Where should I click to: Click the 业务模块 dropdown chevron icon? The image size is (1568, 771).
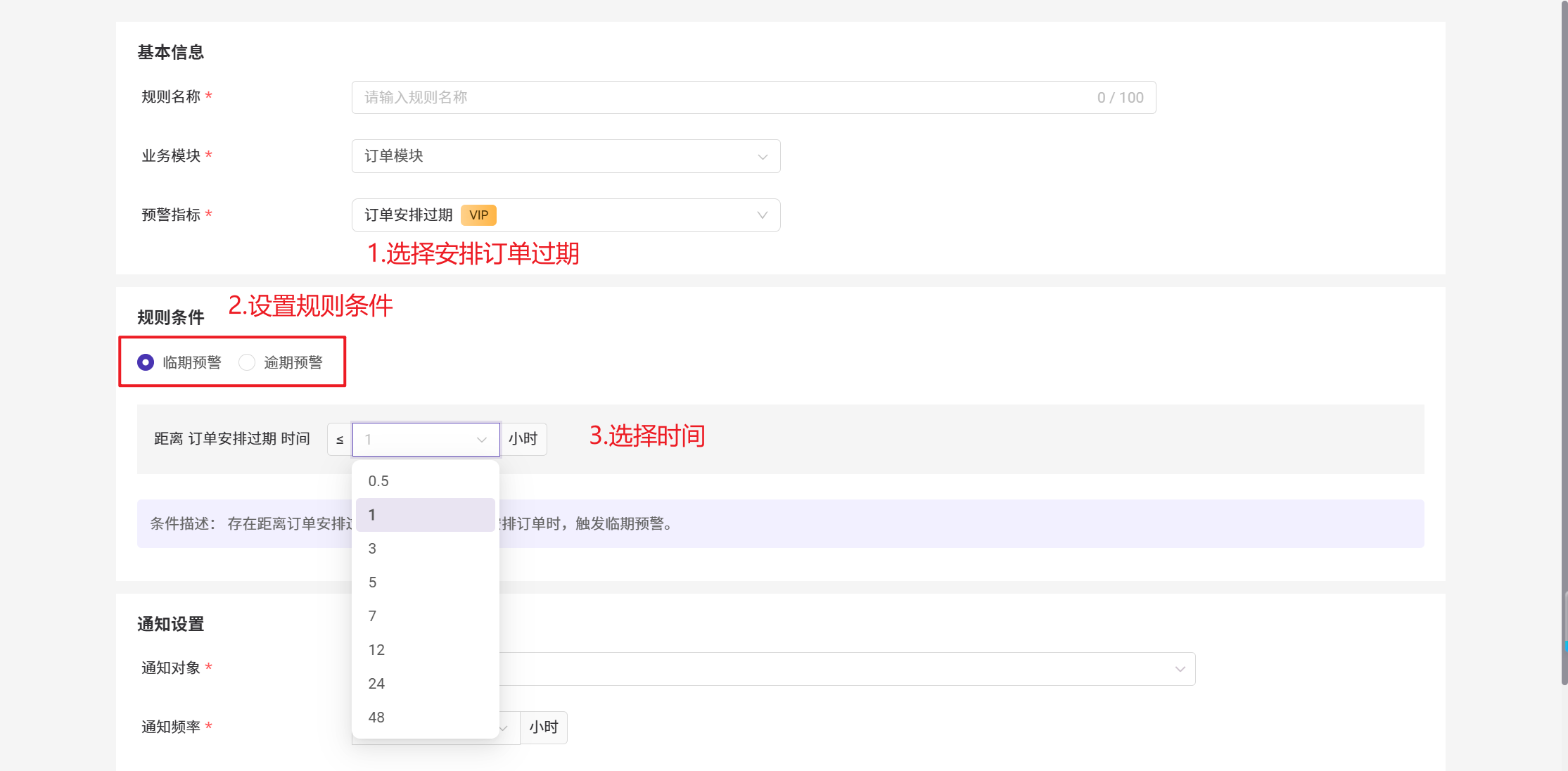tap(763, 156)
